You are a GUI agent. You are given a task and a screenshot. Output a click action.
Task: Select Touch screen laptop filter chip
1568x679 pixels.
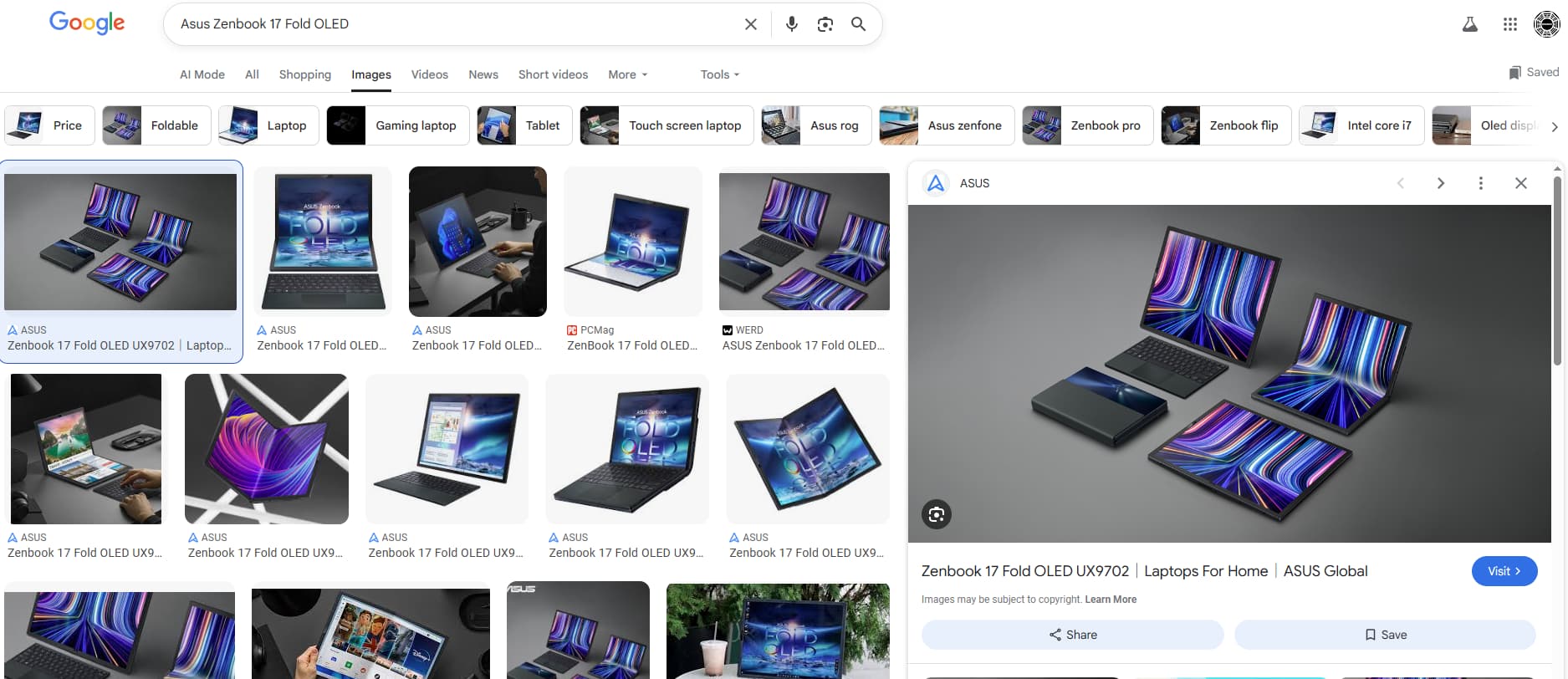tap(667, 125)
